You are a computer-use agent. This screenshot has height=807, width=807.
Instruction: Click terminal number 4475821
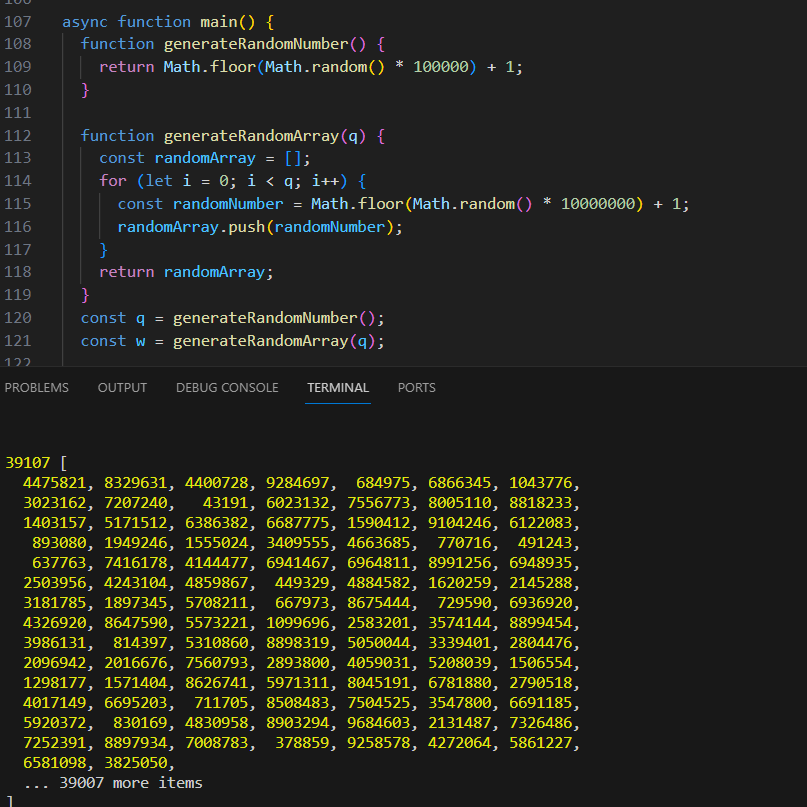click(55, 483)
